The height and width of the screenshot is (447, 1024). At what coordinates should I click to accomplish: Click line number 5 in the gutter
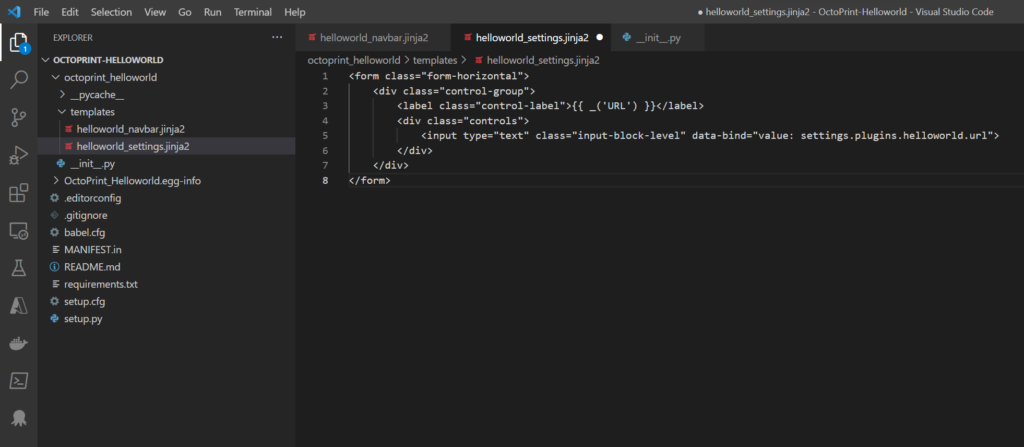325,135
